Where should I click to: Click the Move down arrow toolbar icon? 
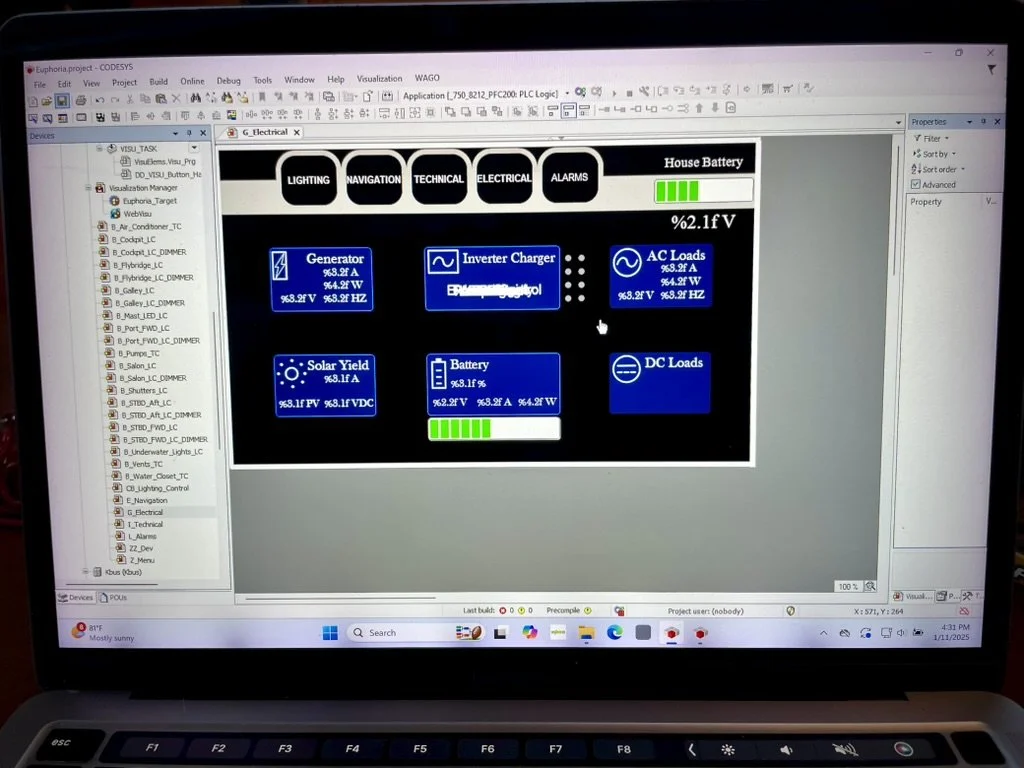click(x=715, y=108)
